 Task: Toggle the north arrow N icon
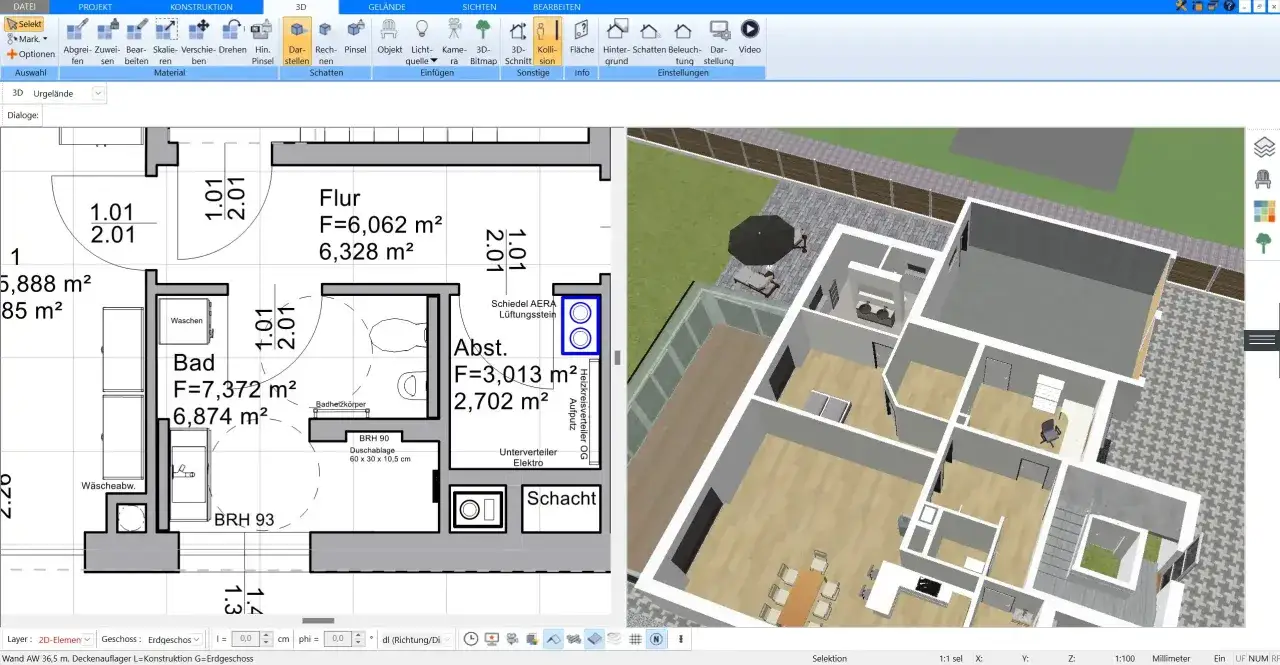tap(656, 639)
